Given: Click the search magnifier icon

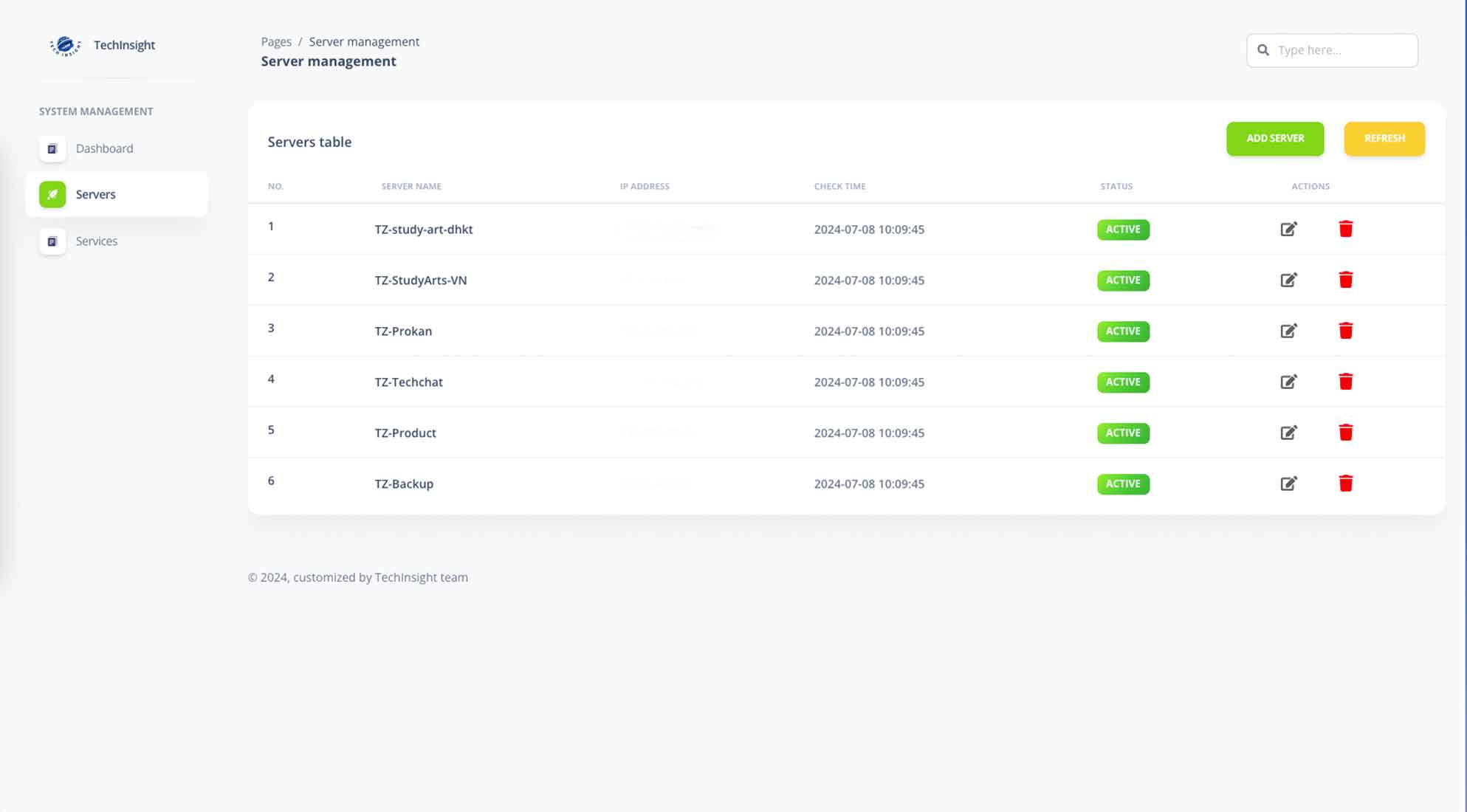Looking at the screenshot, I should pos(1263,50).
